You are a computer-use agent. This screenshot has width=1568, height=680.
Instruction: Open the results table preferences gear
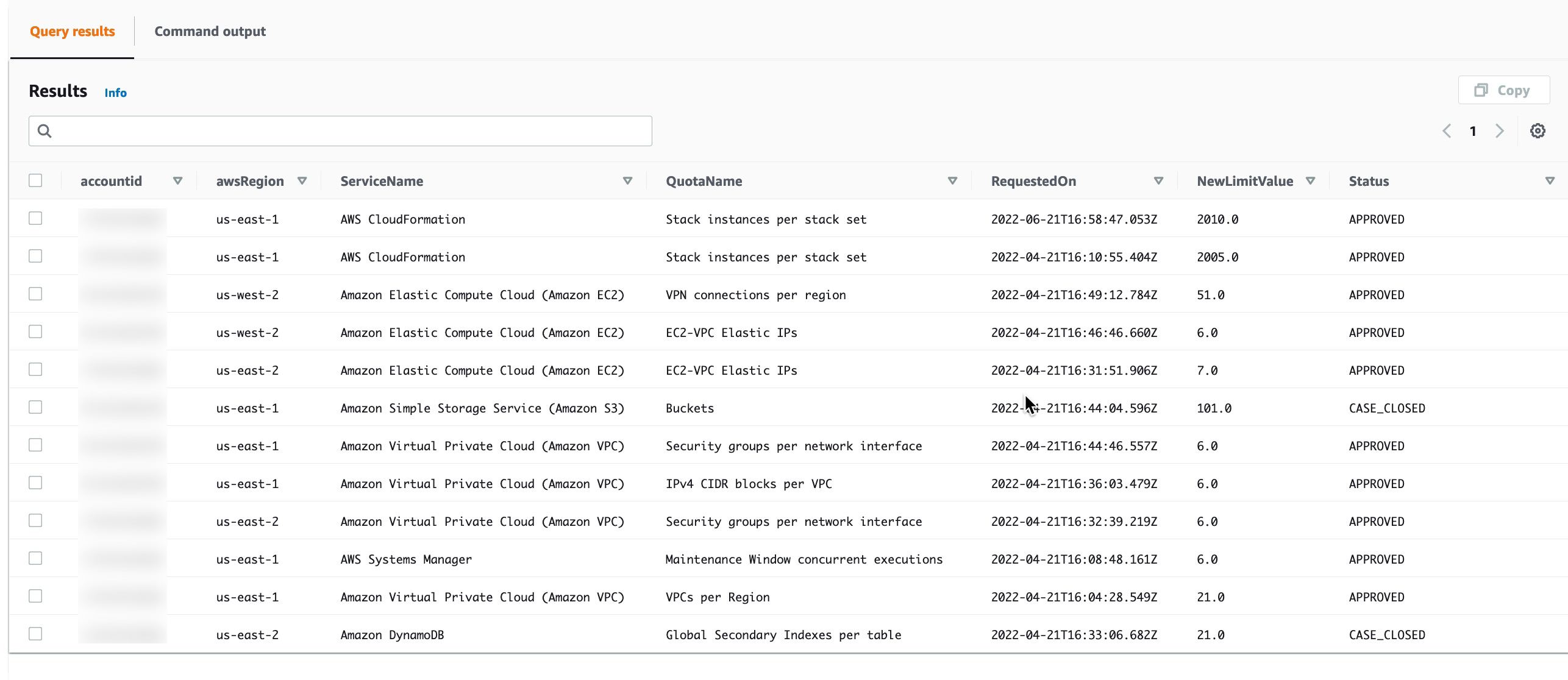coord(1538,131)
